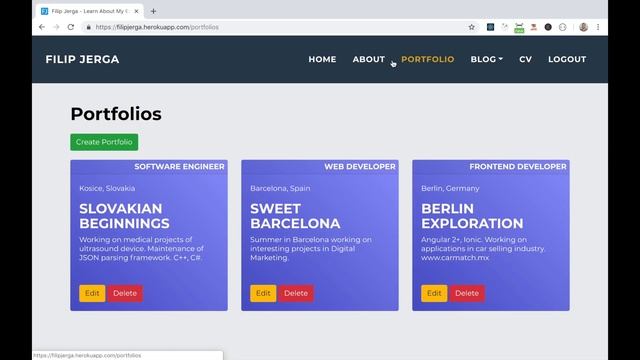Select the PORTFOLIO nav item

click(427, 59)
